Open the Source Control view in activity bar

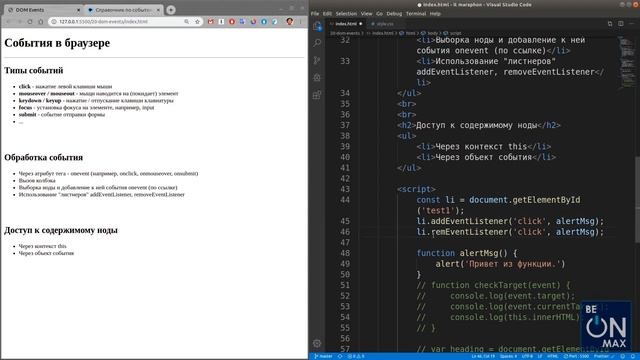317,60
